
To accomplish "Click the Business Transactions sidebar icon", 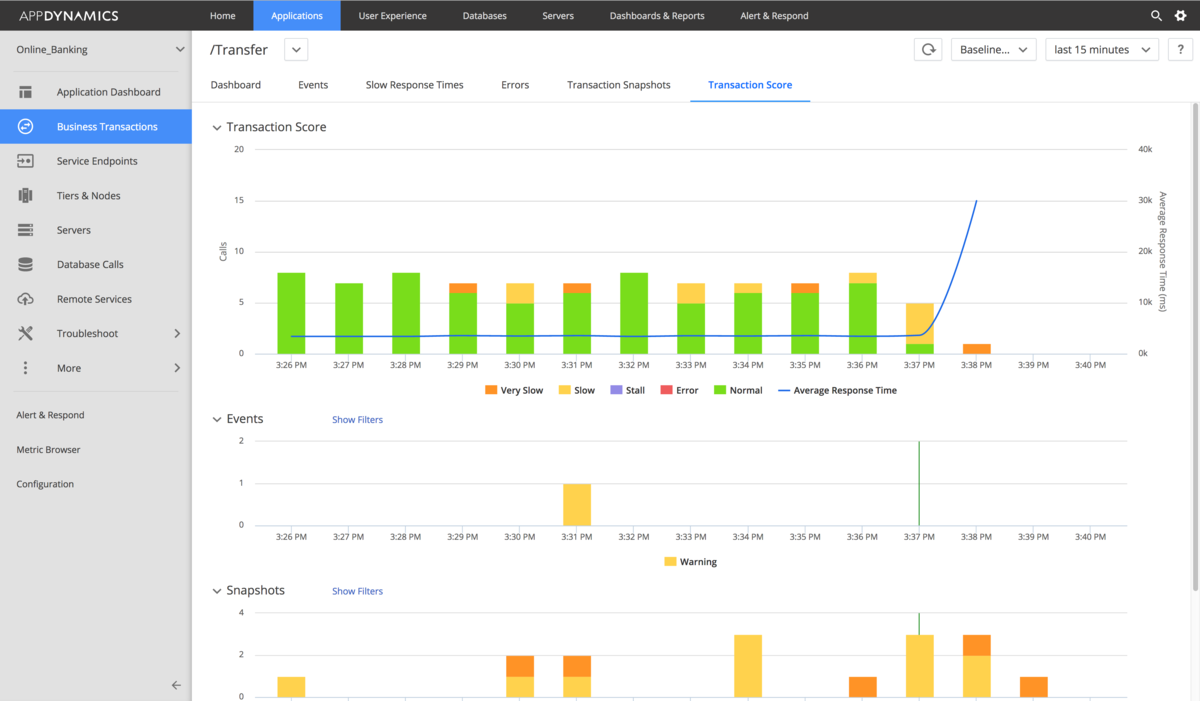I will click(26, 127).
